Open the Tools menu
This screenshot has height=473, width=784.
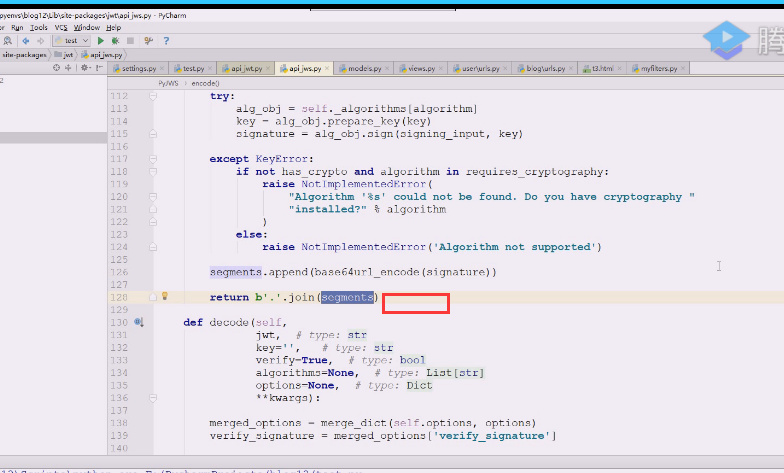[38, 28]
